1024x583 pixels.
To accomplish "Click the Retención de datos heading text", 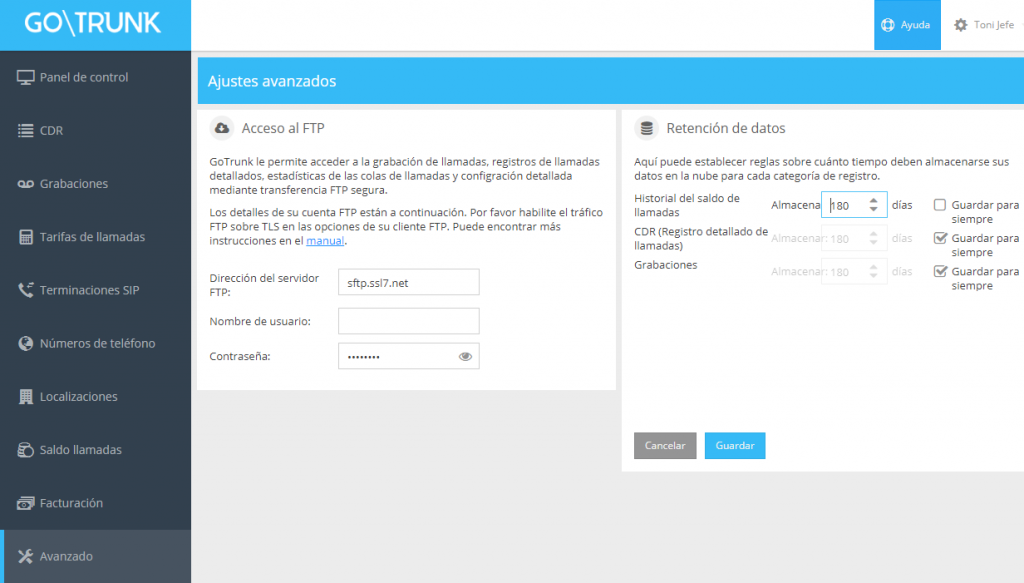I will click(726, 128).
